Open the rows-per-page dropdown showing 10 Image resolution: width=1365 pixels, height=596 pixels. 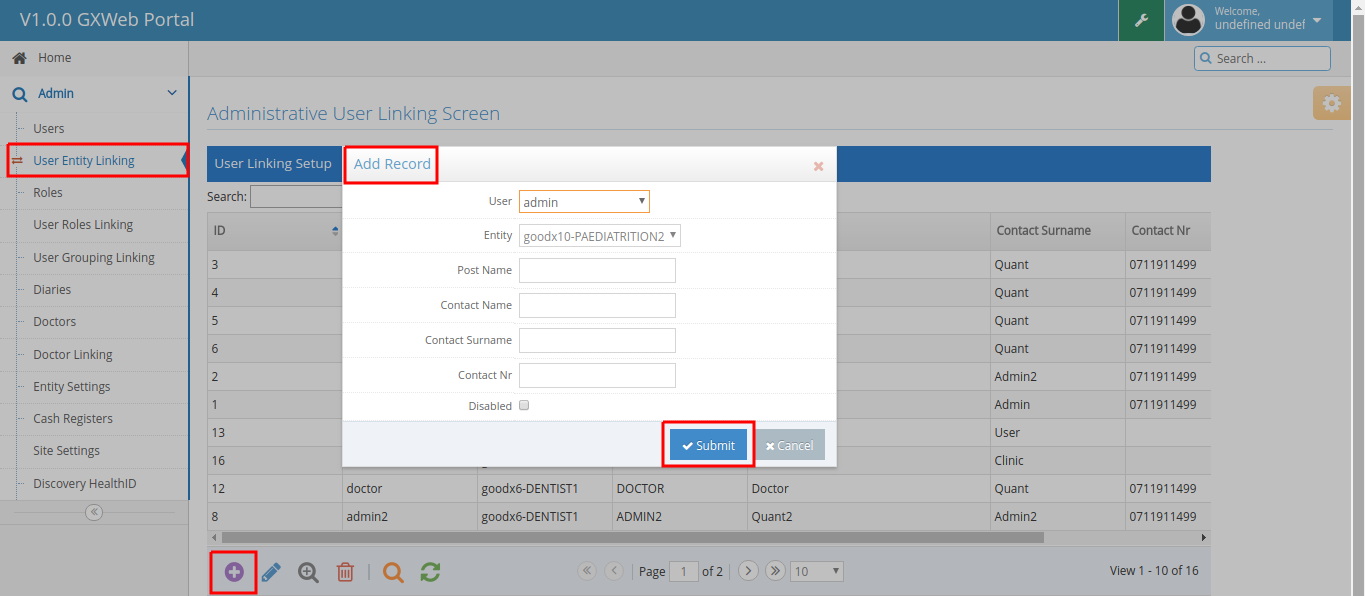[x=817, y=572]
